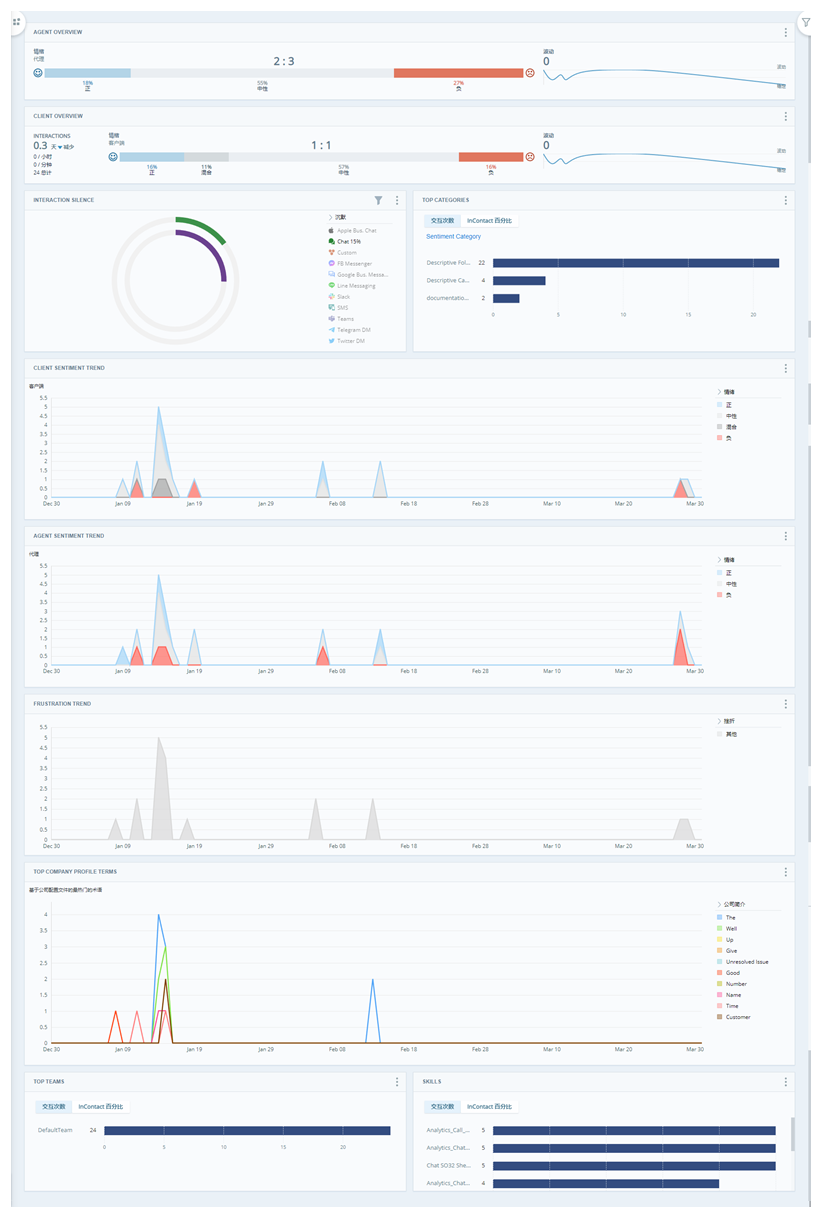The image size is (823, 1207).
Task: Open Top Teams widget options menu
Action: point(397,1082)
